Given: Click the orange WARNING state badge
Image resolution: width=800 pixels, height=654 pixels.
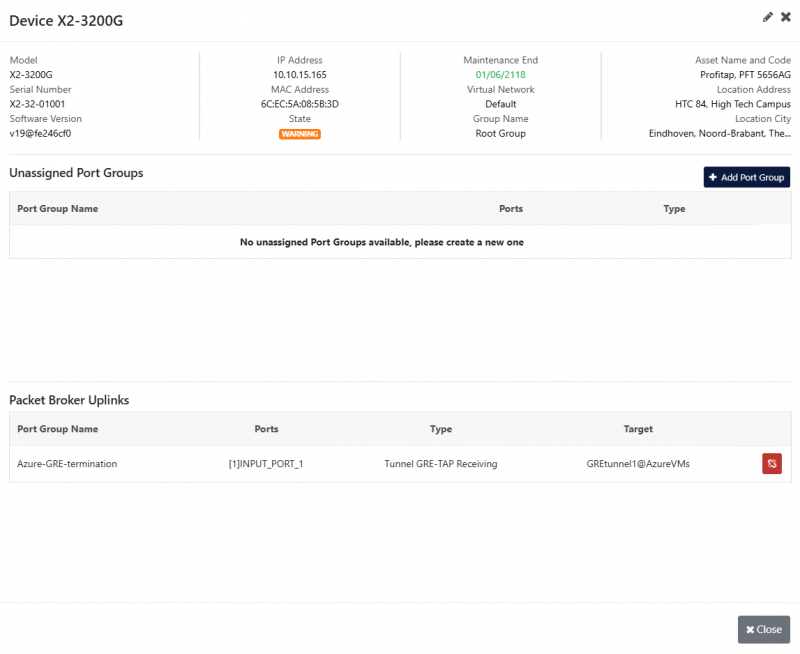Looking at the screenshot, I should point(300,134).
